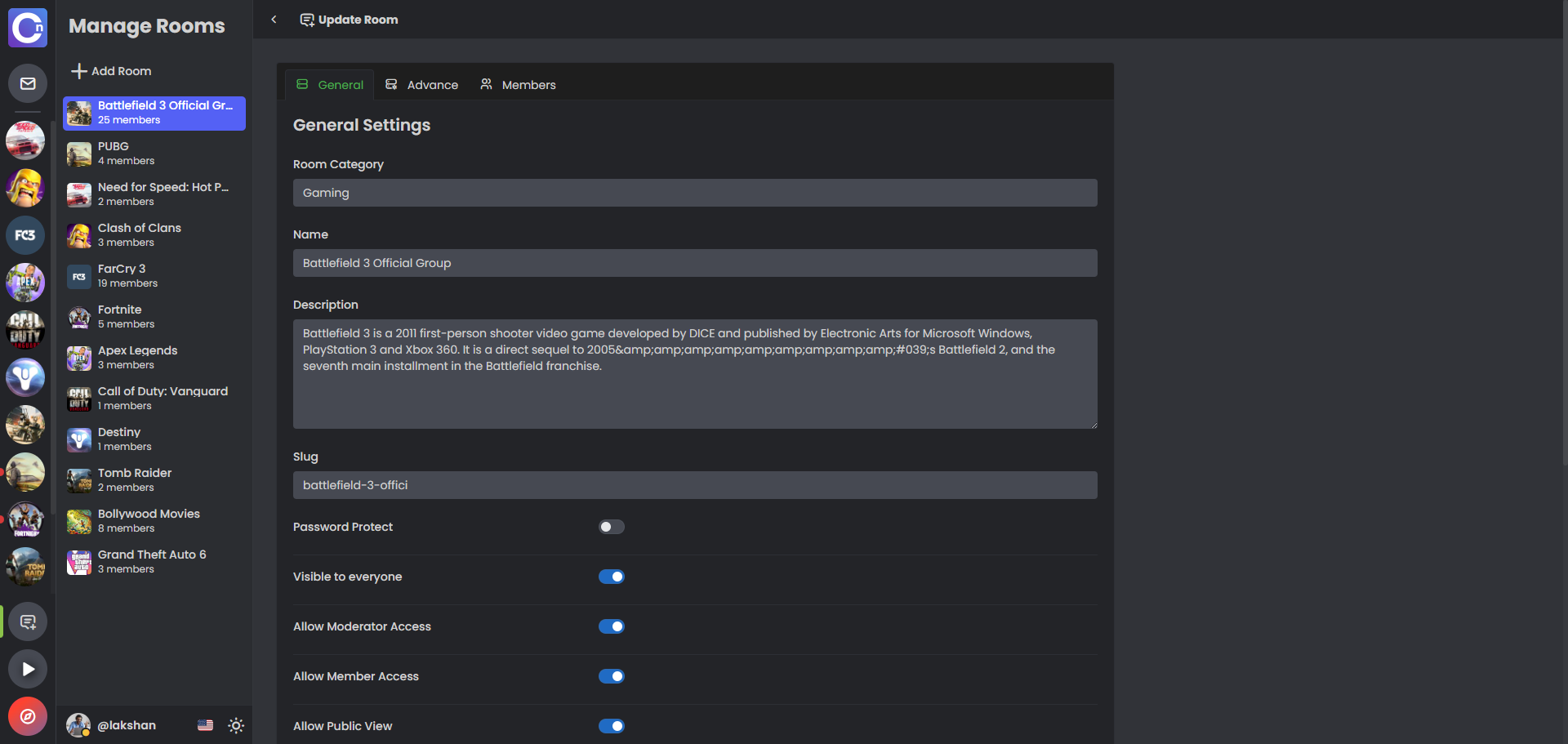Toggle light theme with the sun icon
Screen dimensions: 1568x744
(x=236, y=725)
